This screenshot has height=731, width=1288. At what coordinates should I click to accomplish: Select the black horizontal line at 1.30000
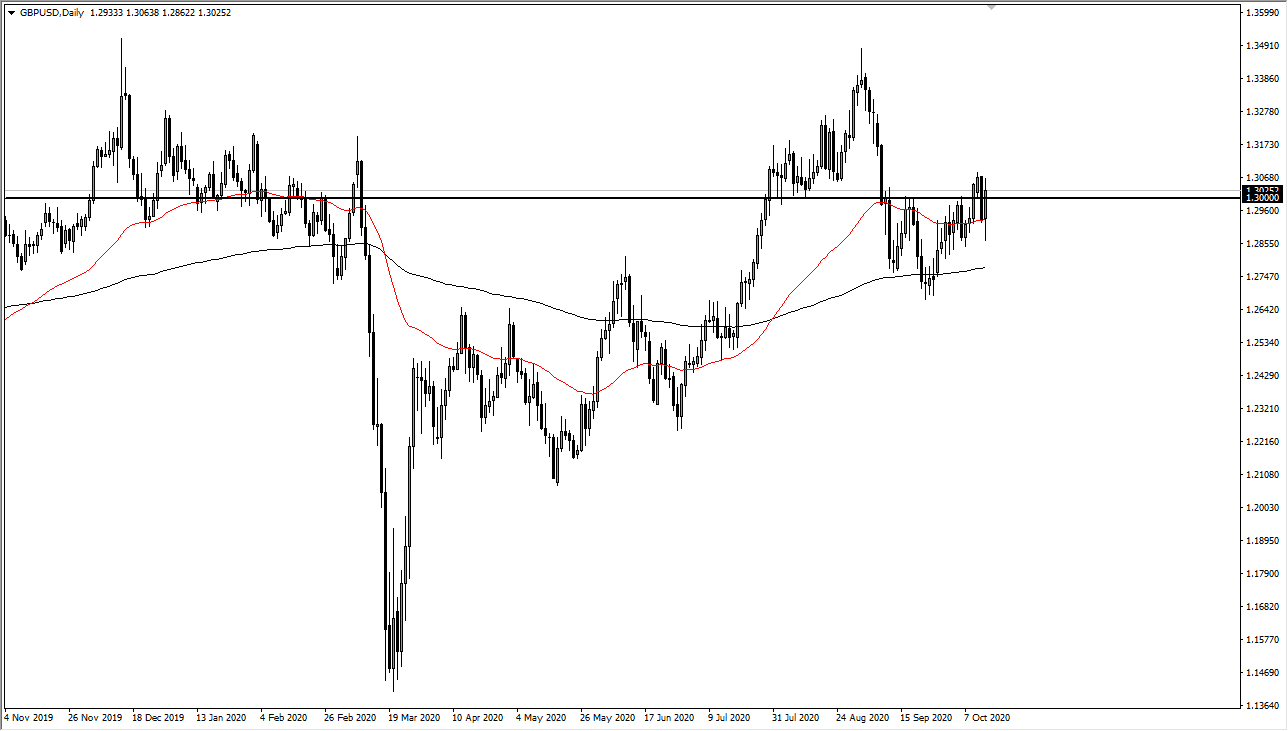pyautogui.click(x=600, y=197)
